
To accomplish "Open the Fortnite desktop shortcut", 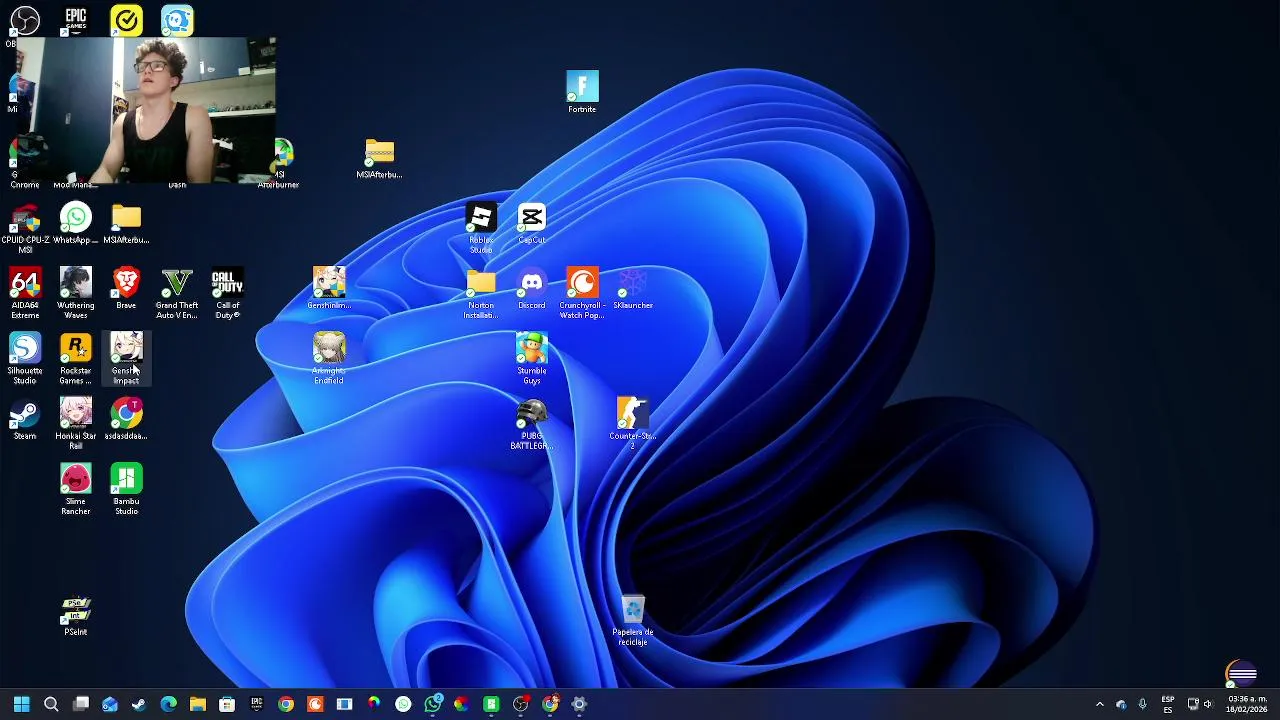I will click(582, 92).
